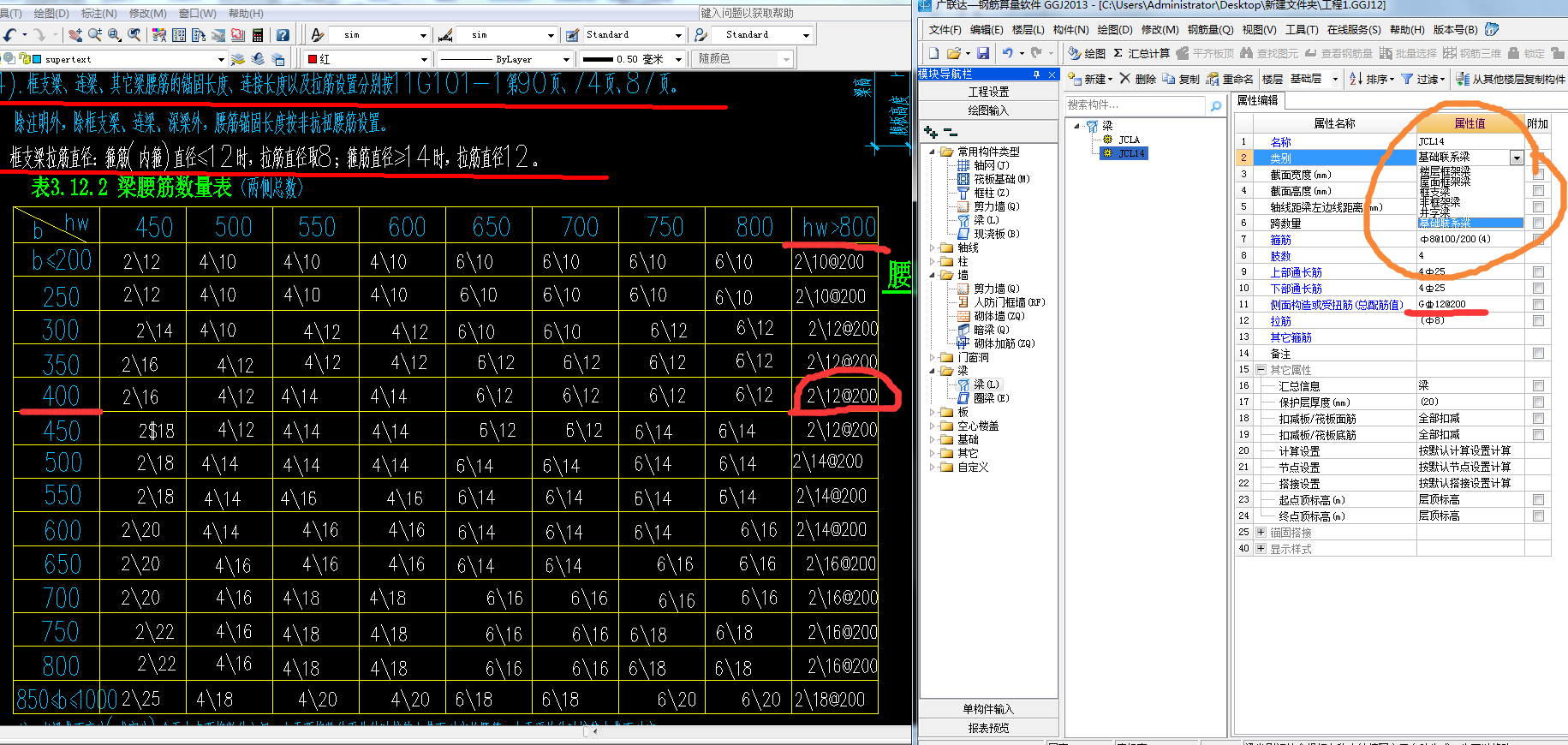Viewport: 1568px width, 745px height.
Task: Open CAD linetype ByLayer dropdown
Action: [566, 59]
